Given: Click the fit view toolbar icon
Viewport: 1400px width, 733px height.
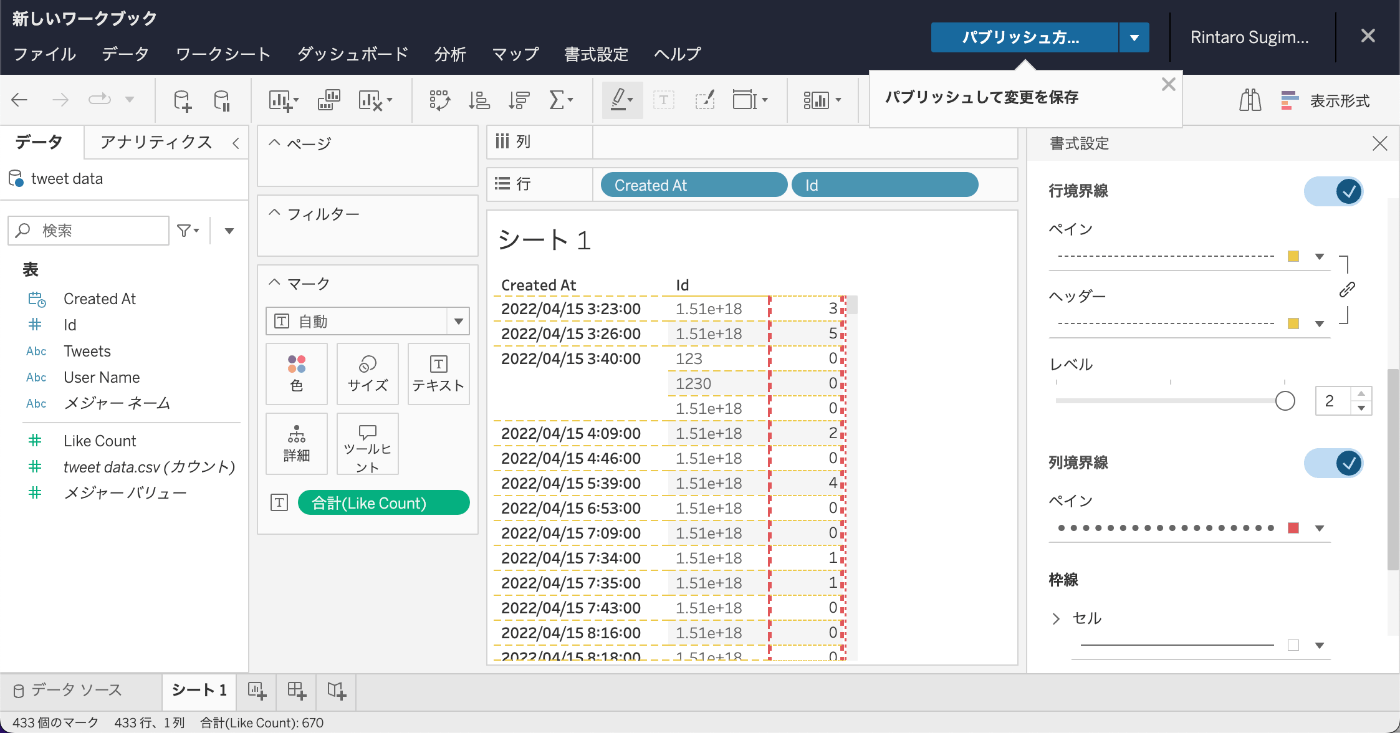Looking at the screenshot, I should point(750,100).
